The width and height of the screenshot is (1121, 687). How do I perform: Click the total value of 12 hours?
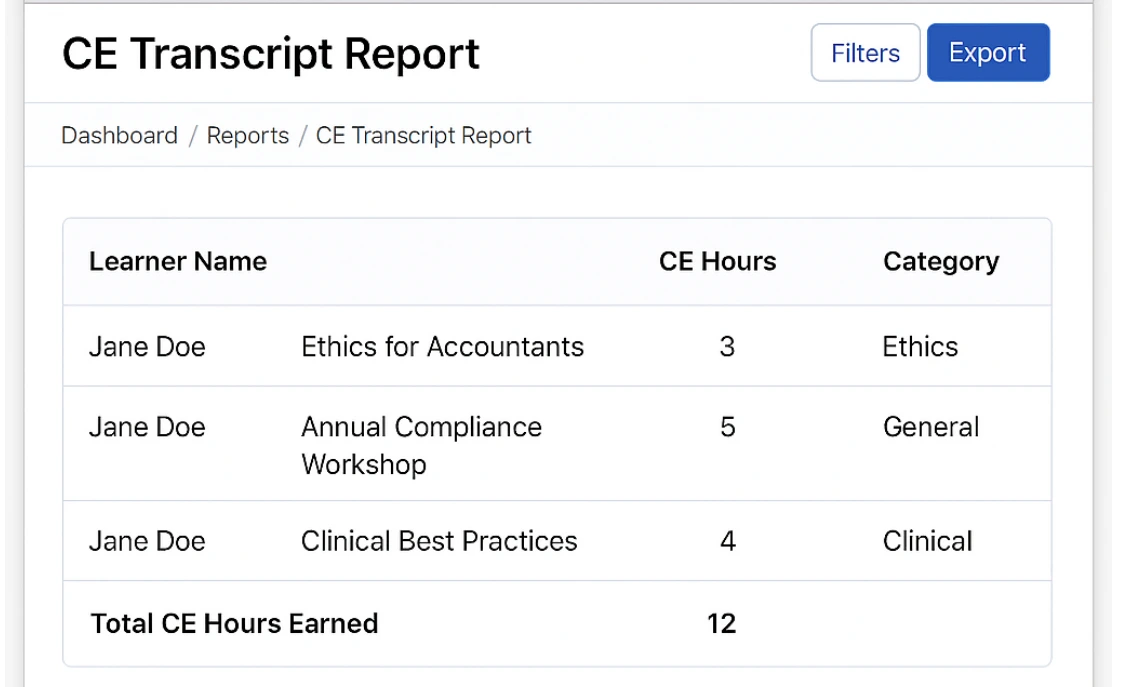pyautogui.click(x=723, y=623)
